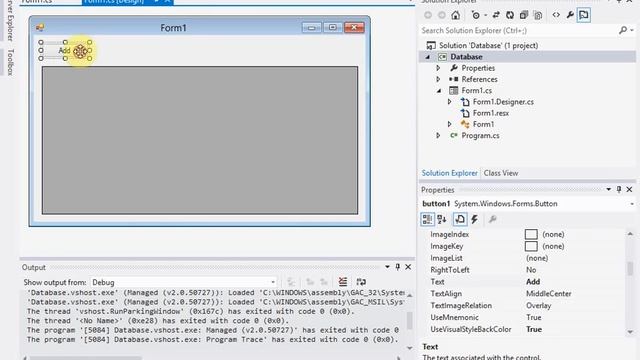
Task: Click the Events lightning bolt icon
Action: 474,219
